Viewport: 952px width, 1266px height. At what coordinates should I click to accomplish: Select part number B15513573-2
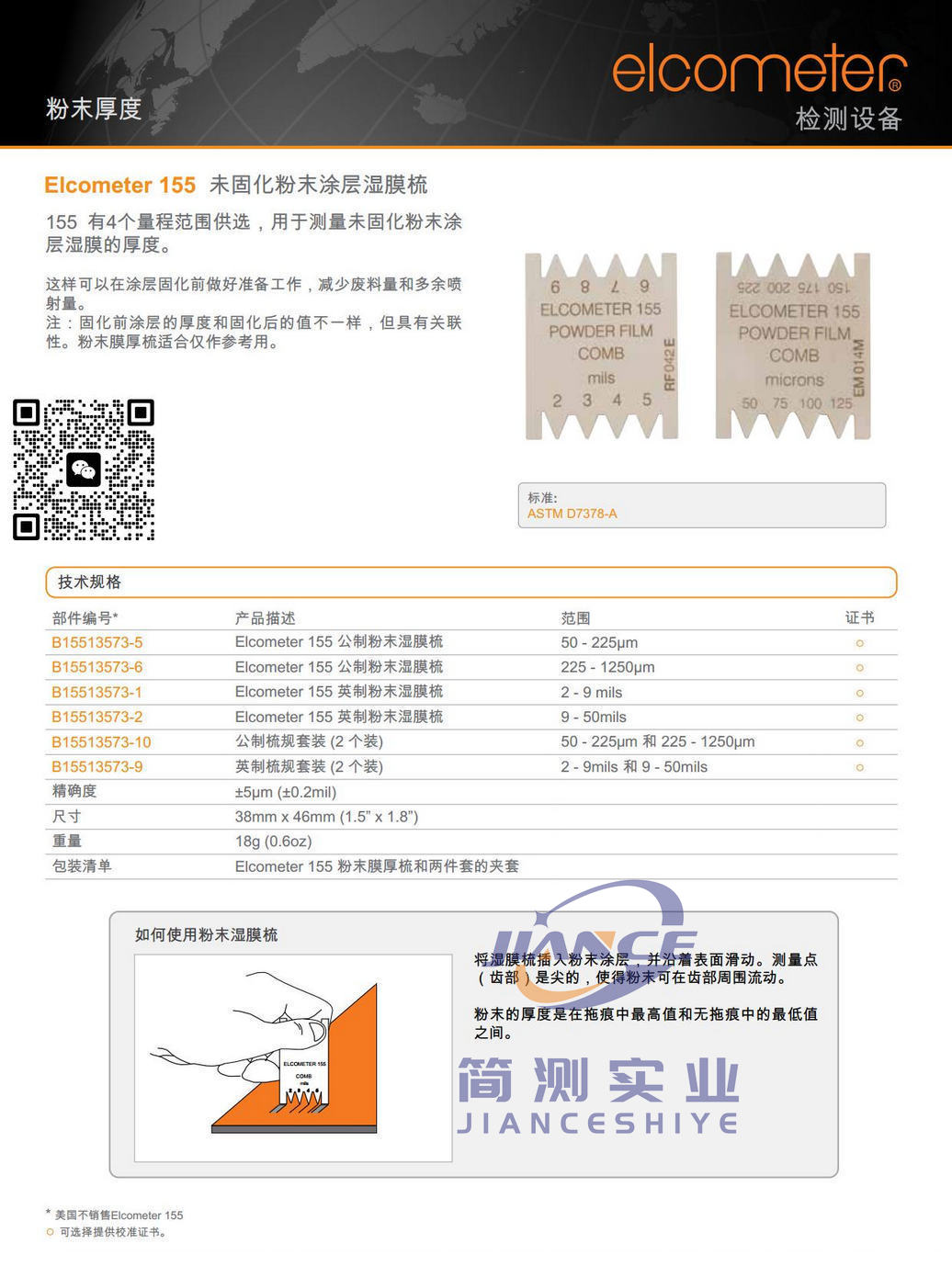[97, 717]
